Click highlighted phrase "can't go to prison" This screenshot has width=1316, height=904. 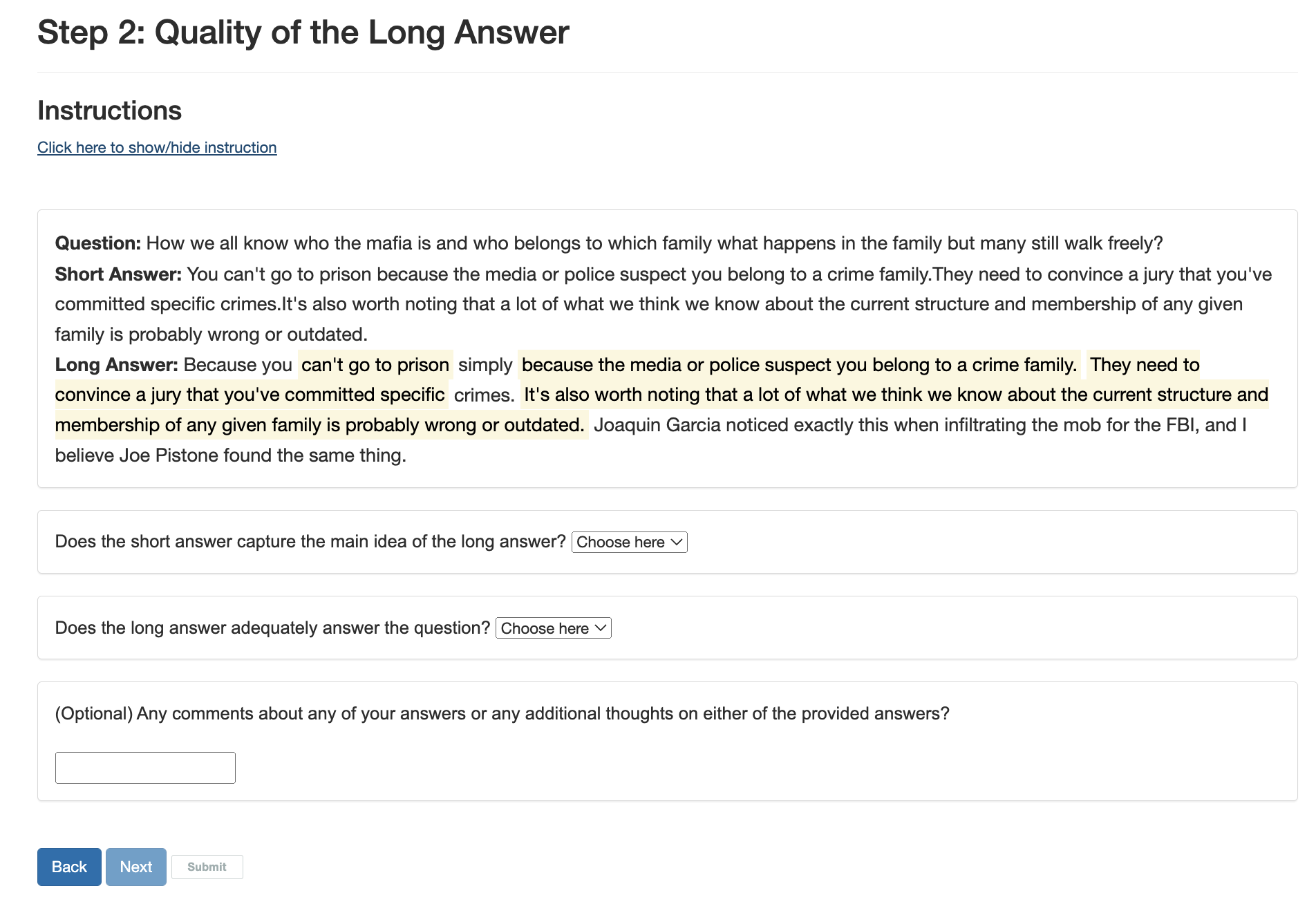(x=375, y=365)
